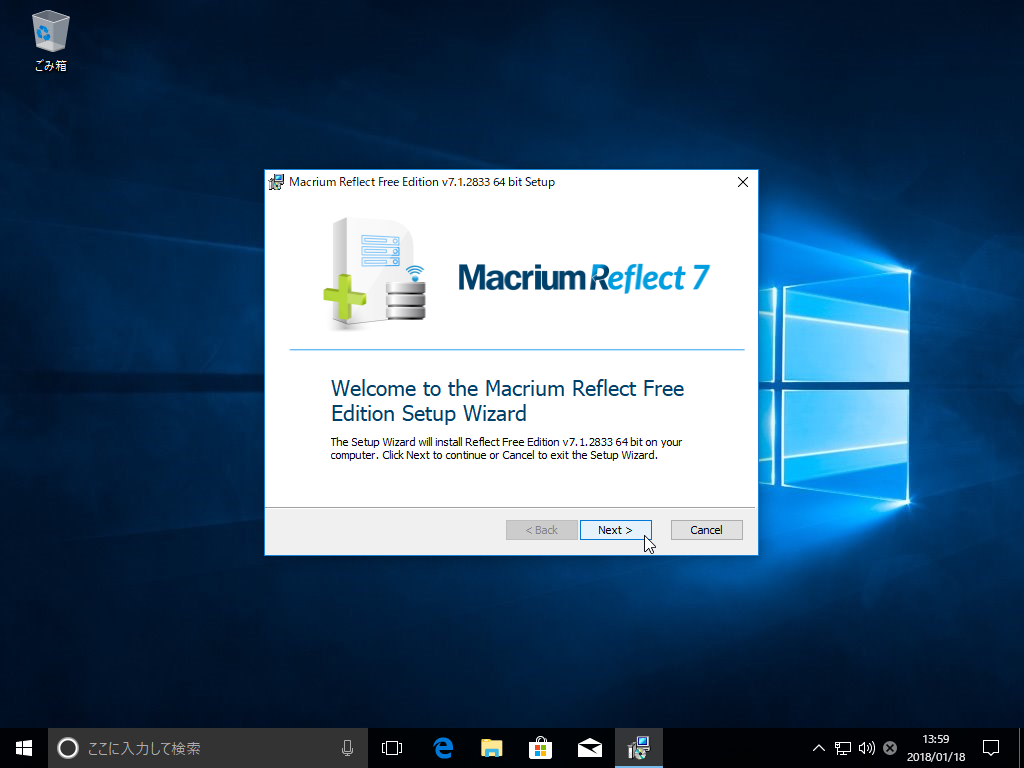The width and height of the screenshot is (1024, 768).
Task: Launch Microsoft Edge from the taskbar
Action: [x=442, y=747]
